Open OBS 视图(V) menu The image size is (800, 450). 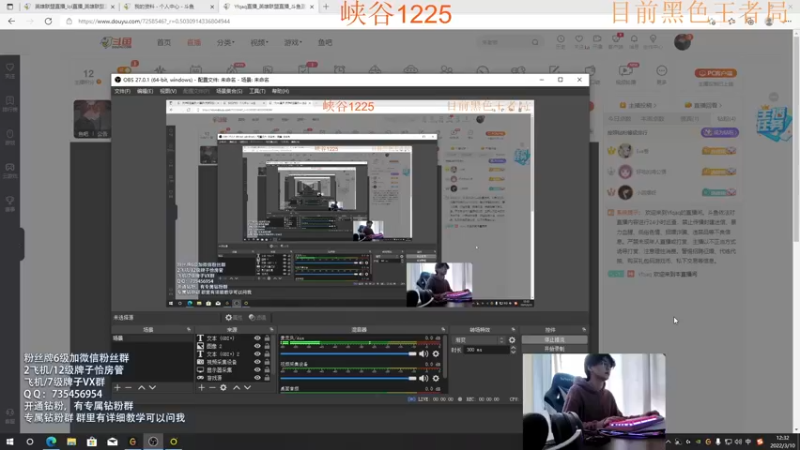click(x=168, y=91)
